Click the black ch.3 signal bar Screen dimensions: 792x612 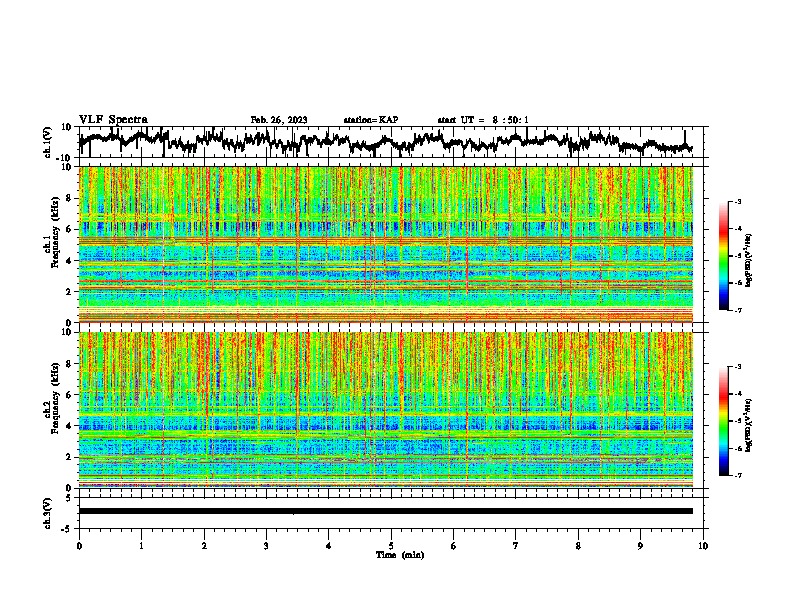[385, 511]
